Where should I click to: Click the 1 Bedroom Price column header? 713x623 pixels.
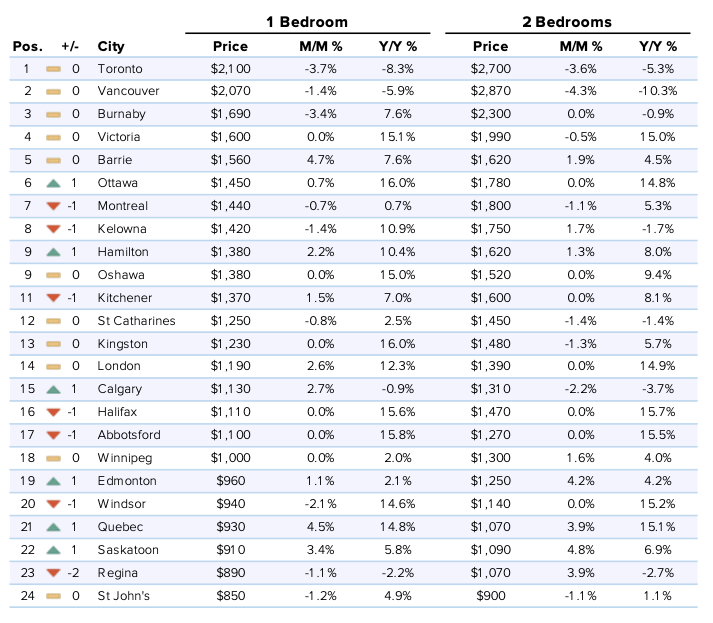click(231, 46)
